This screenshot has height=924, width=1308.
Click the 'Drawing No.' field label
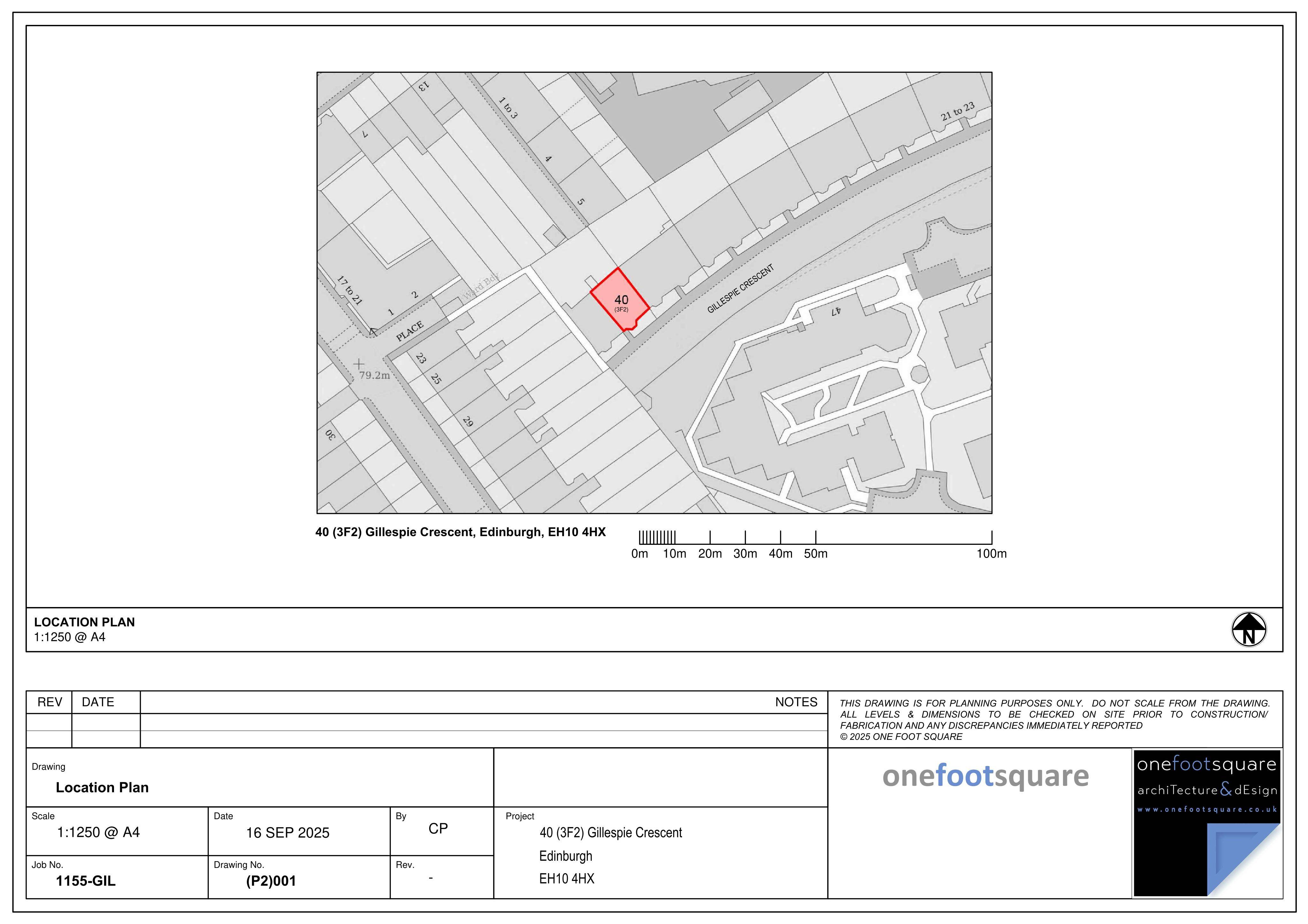[239, 865]
